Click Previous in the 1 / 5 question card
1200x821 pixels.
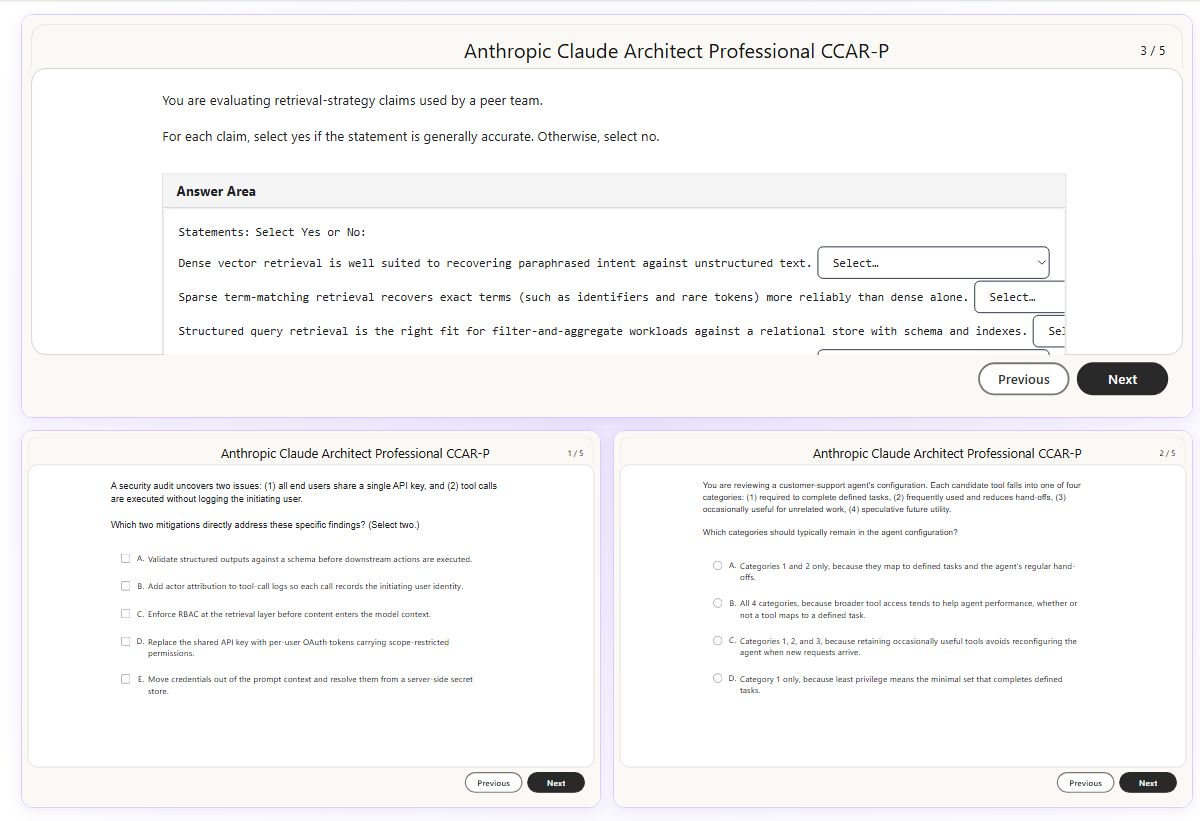pyautogui.click(x=493, y=783)
